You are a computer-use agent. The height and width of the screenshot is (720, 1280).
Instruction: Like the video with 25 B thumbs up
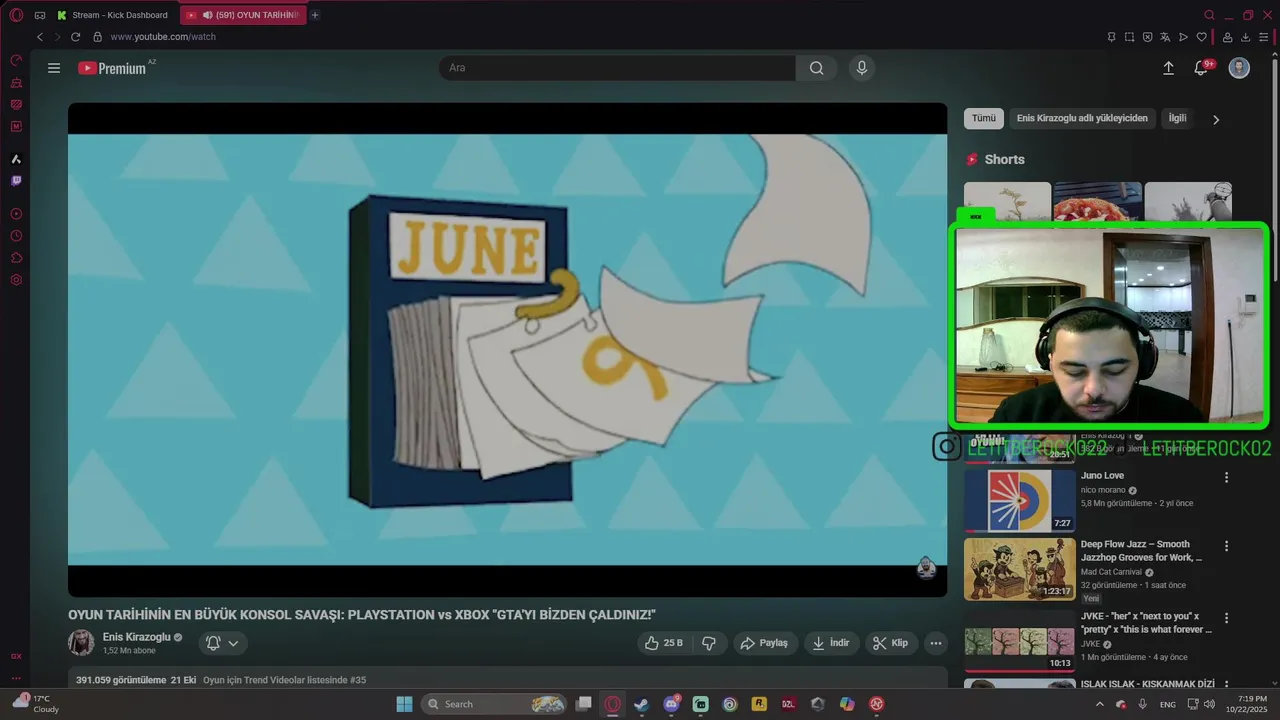coord(664,643)
